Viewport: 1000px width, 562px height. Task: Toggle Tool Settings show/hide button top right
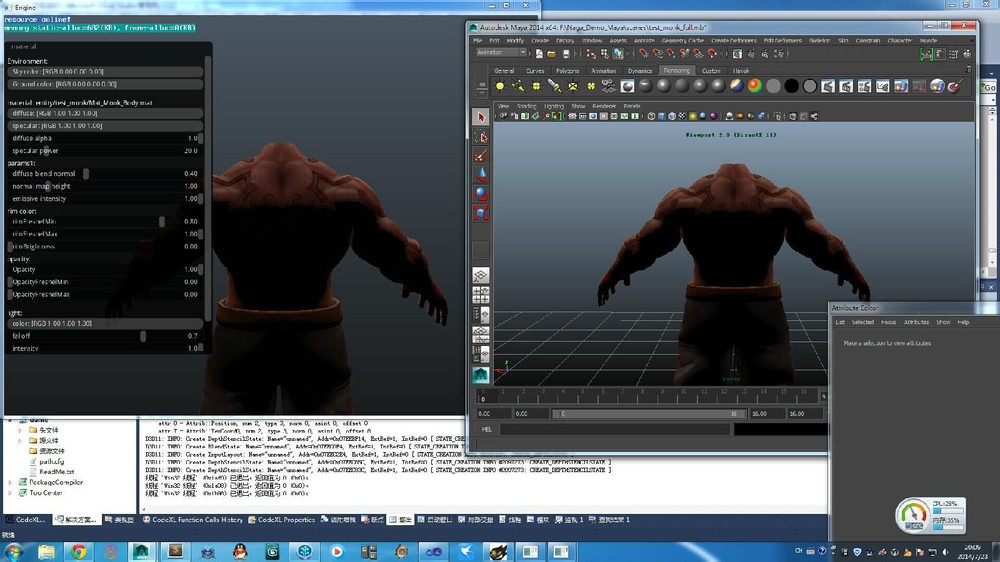(x=953, y=54)
